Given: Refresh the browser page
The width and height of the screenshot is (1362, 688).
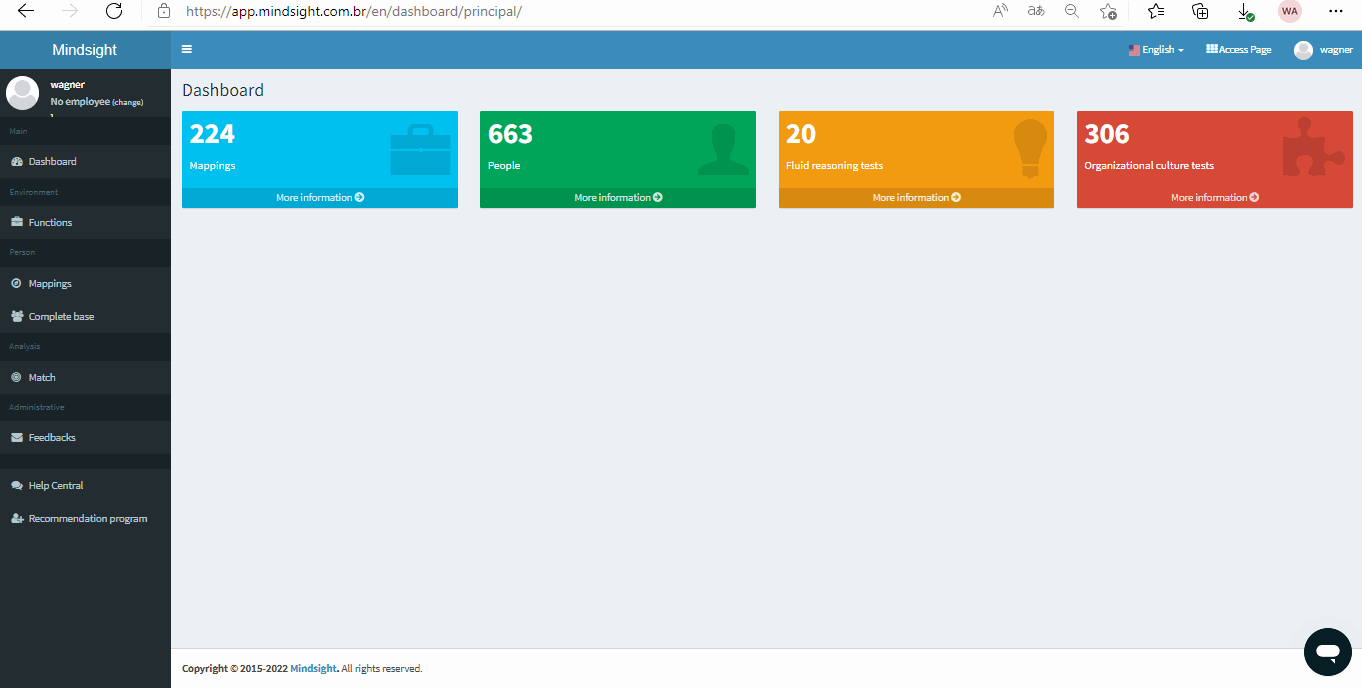Looking at the screenshot, I should click(x=114, y=11).
